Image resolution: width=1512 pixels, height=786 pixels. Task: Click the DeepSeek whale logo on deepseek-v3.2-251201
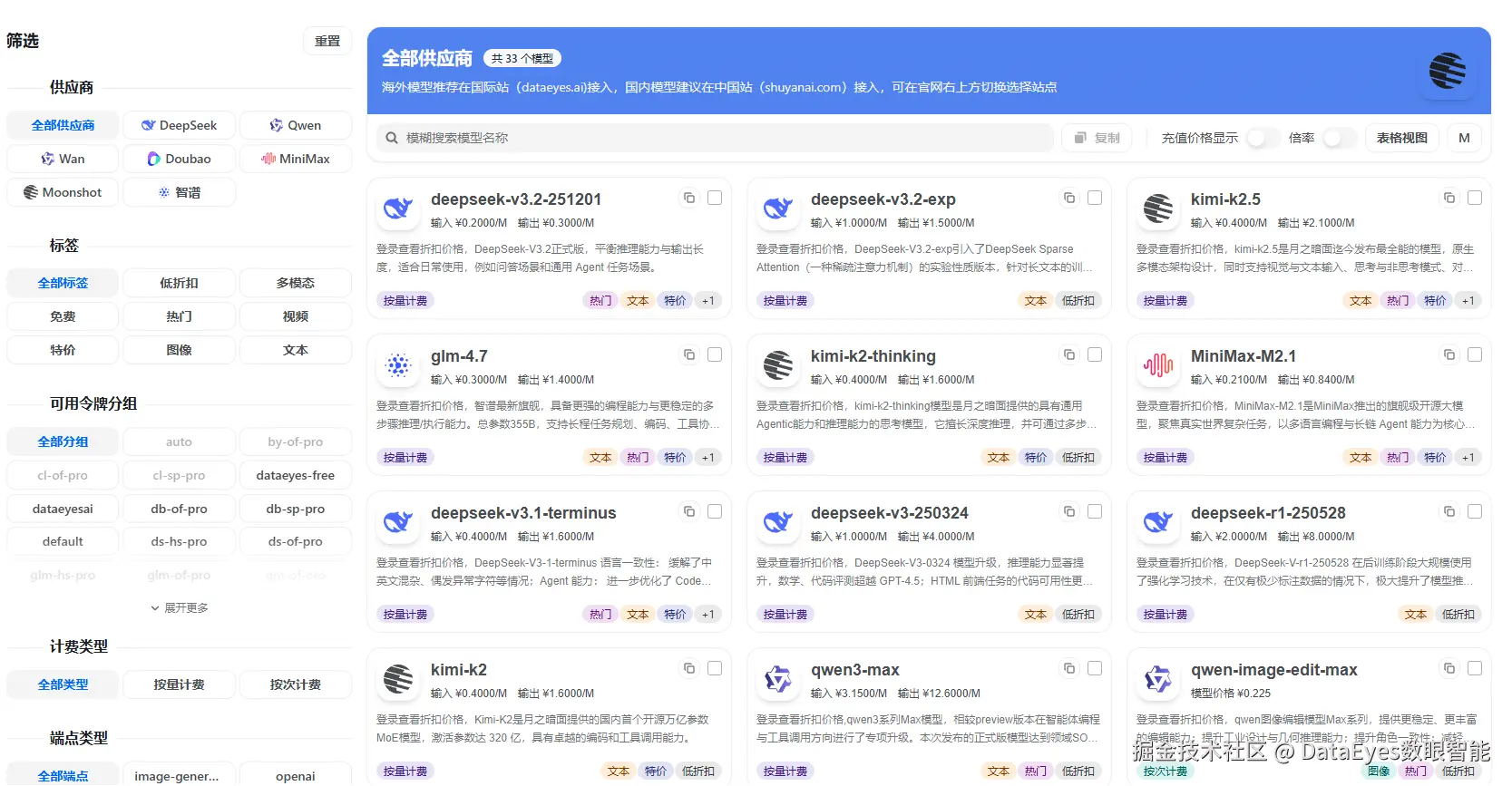398,209
